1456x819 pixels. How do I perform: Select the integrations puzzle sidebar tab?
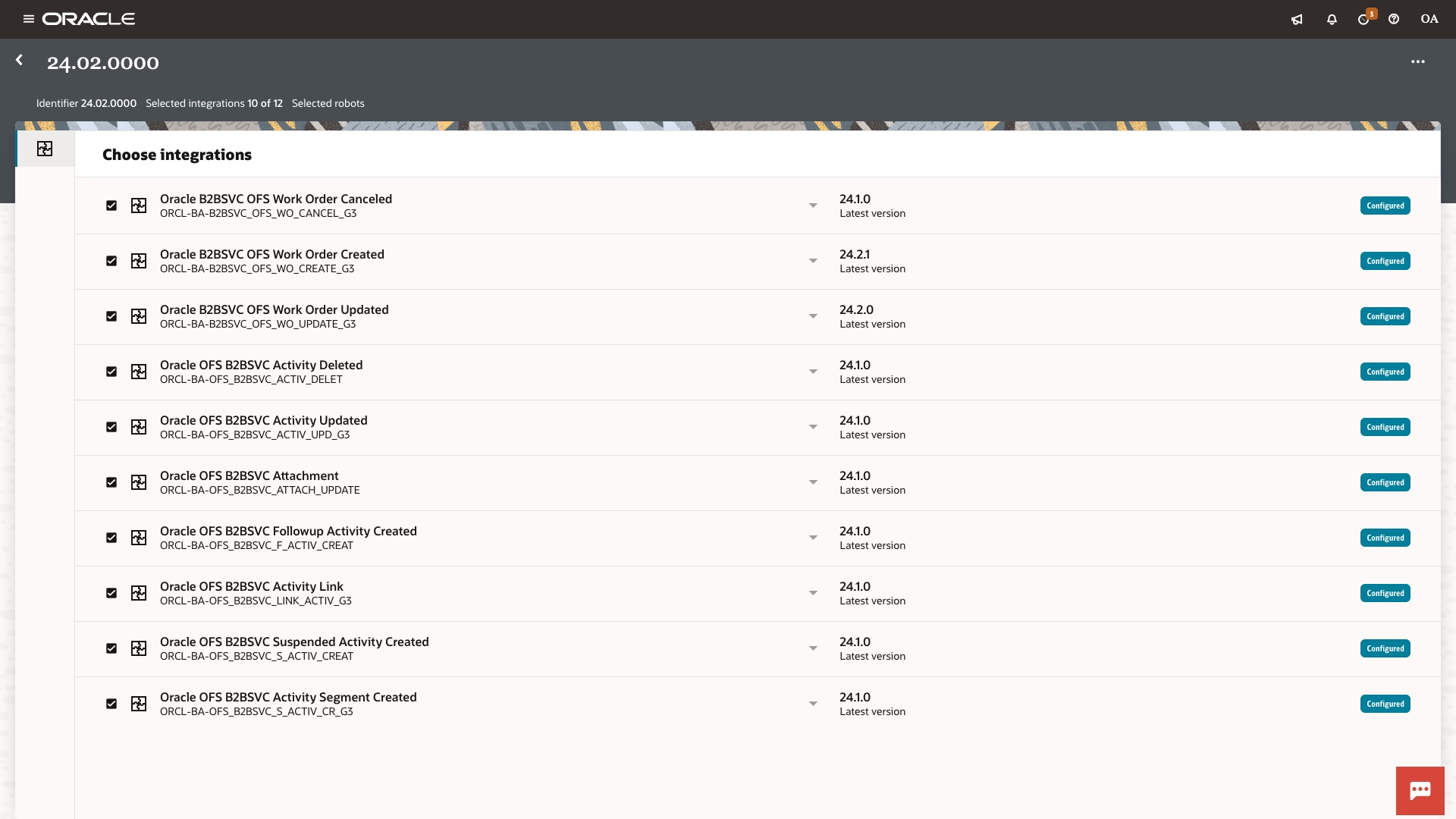45,149
